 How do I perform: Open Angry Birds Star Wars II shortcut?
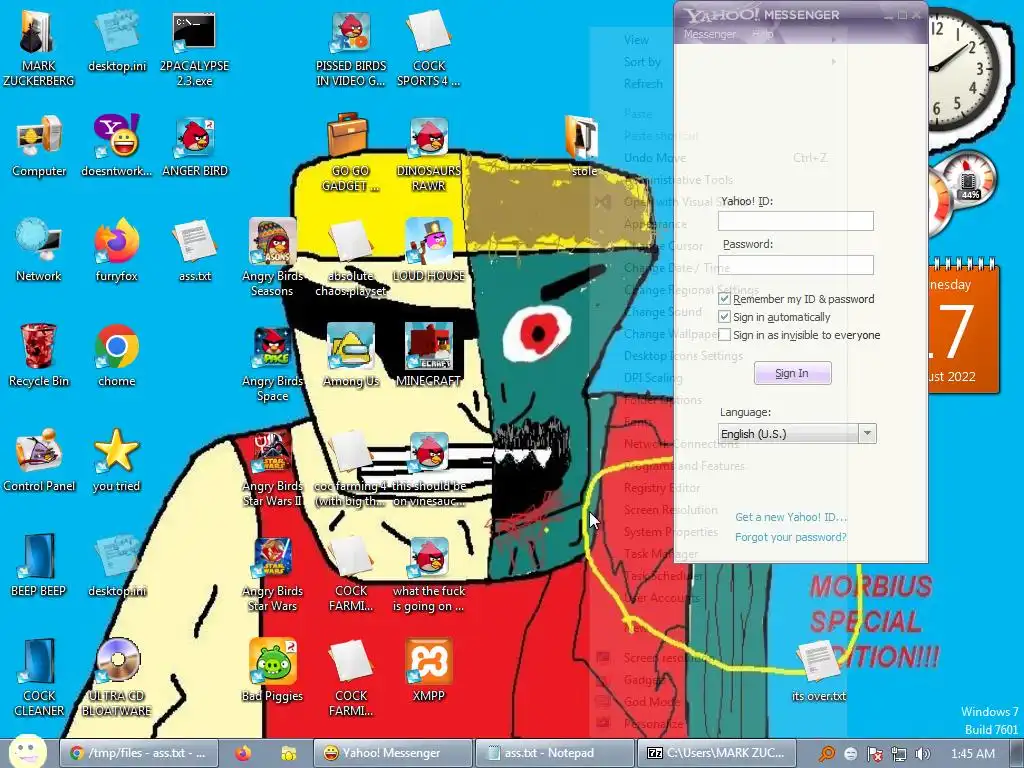272,468
